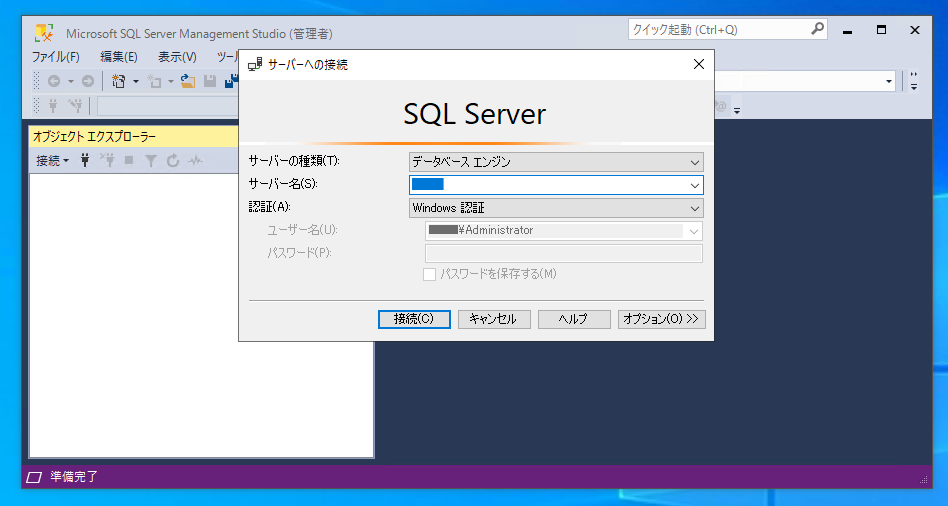This screenshot has height=506, width=948.
Task: Click the Save All icon in toolbar
Action: [x=231, y=81]
